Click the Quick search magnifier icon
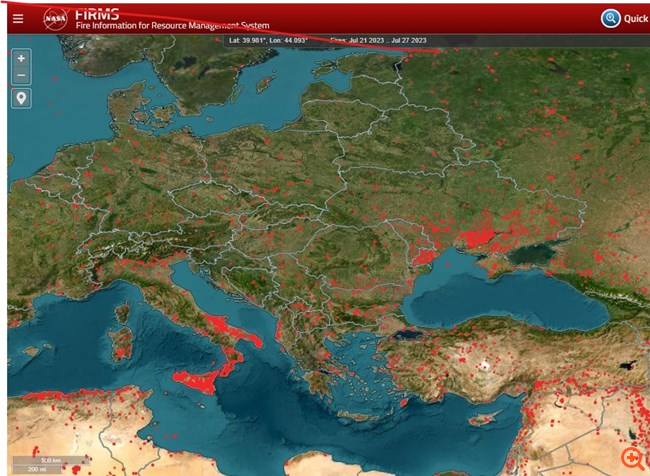 (610, 18)
